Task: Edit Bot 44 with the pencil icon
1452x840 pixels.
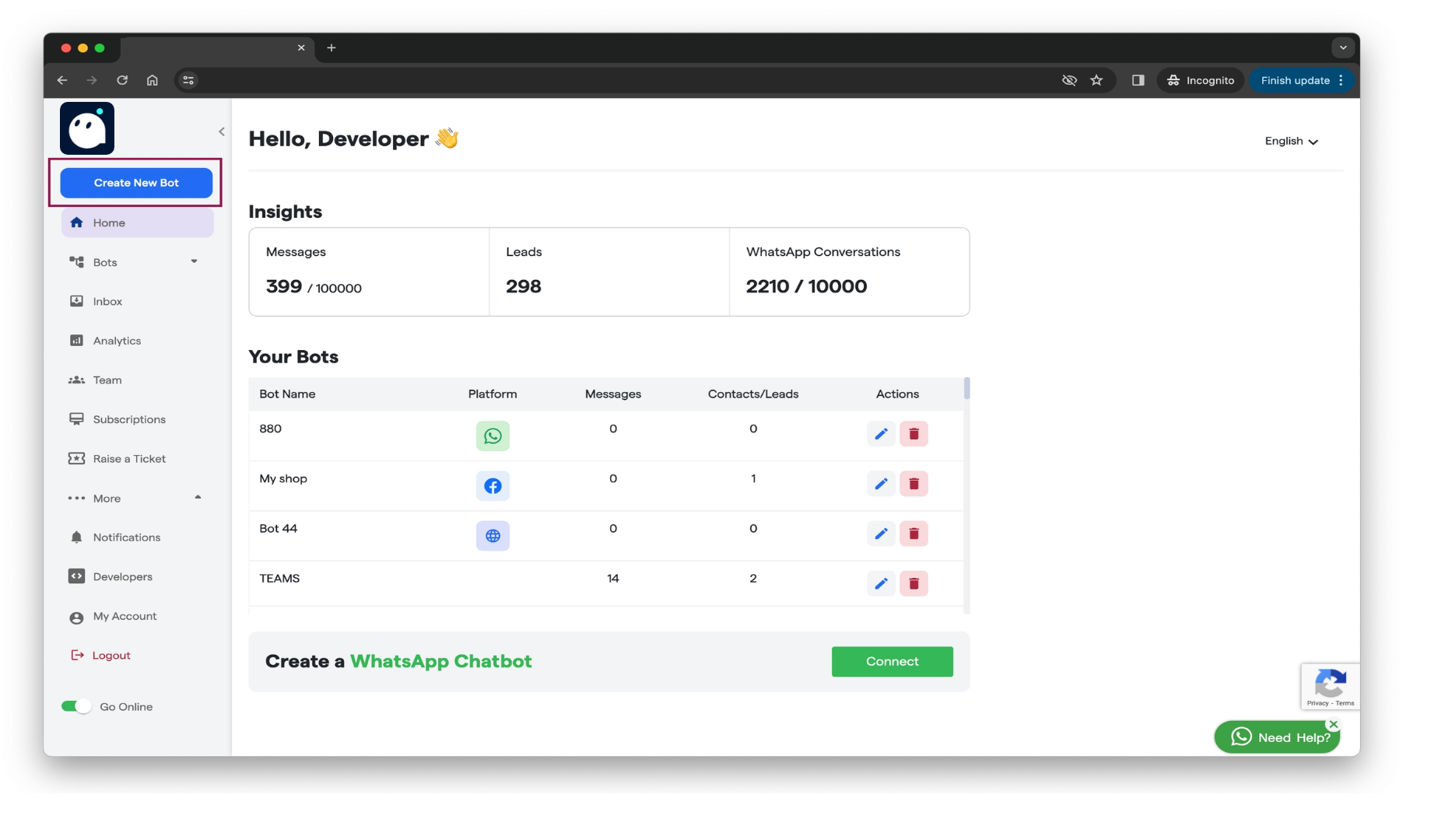Action: point(881,534)
